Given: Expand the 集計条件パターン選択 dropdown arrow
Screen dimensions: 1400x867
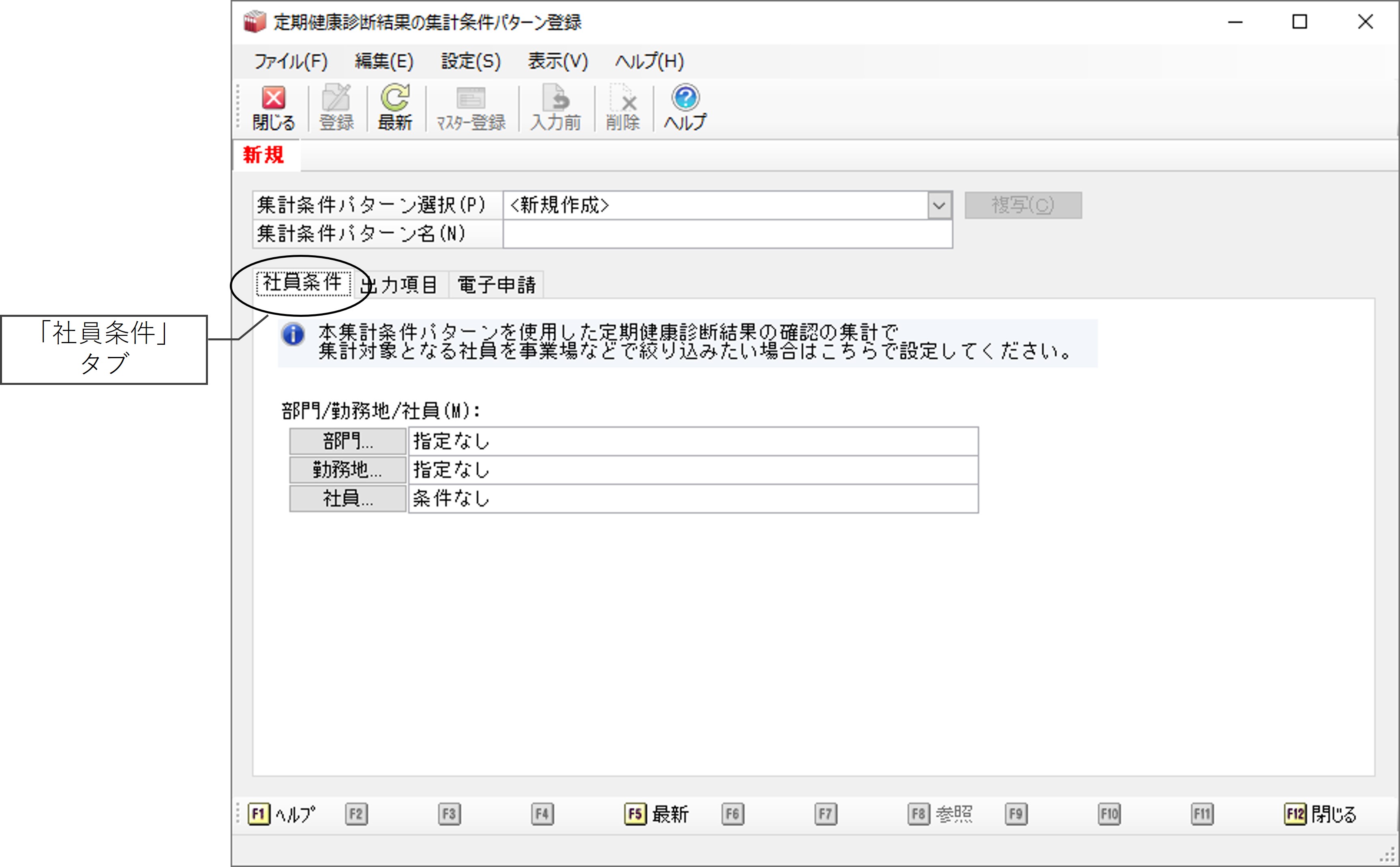Looking at the screenshot, I should (x=939, y=205).
